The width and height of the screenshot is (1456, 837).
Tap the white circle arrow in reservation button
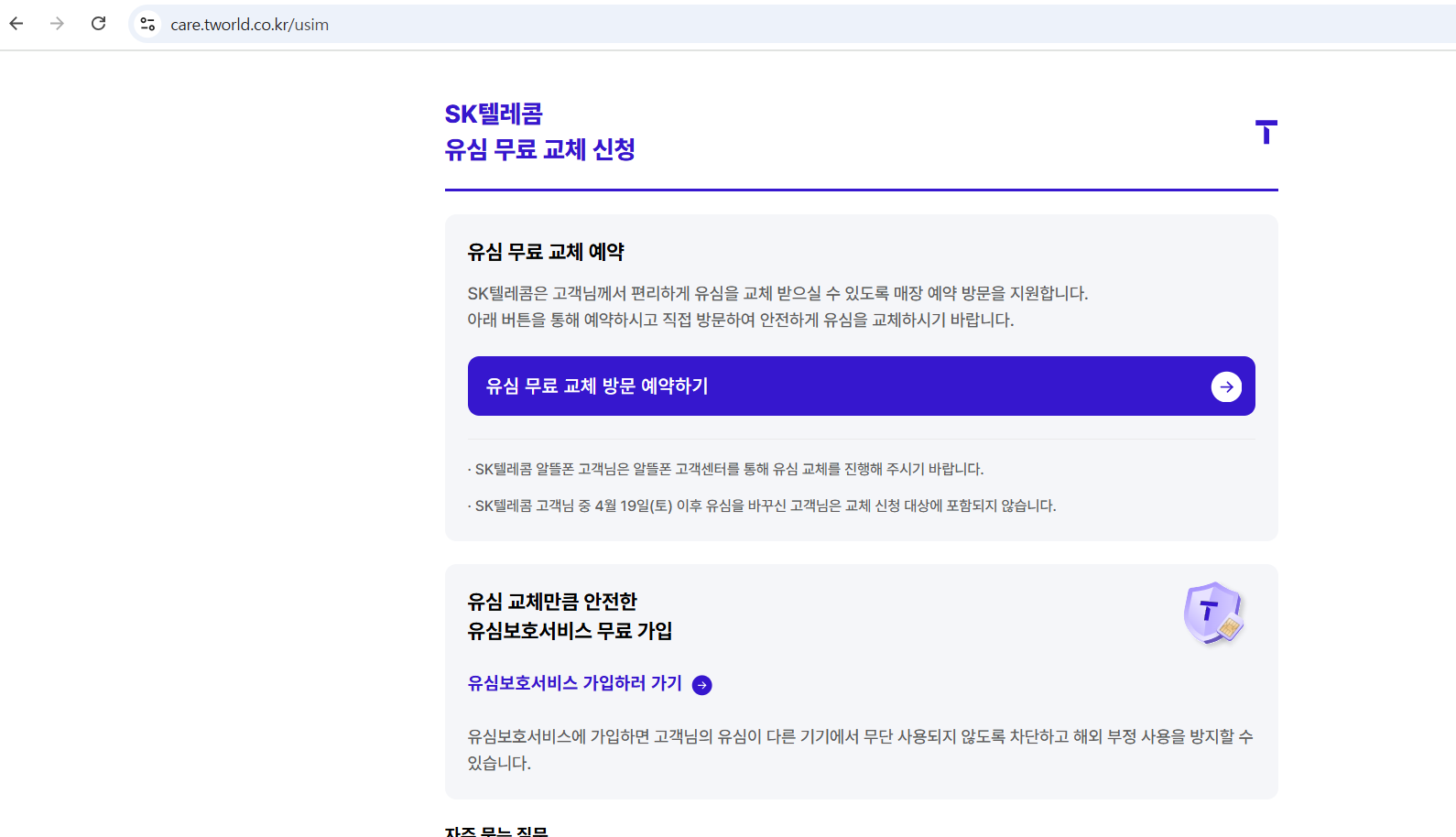click(1226, 386)
